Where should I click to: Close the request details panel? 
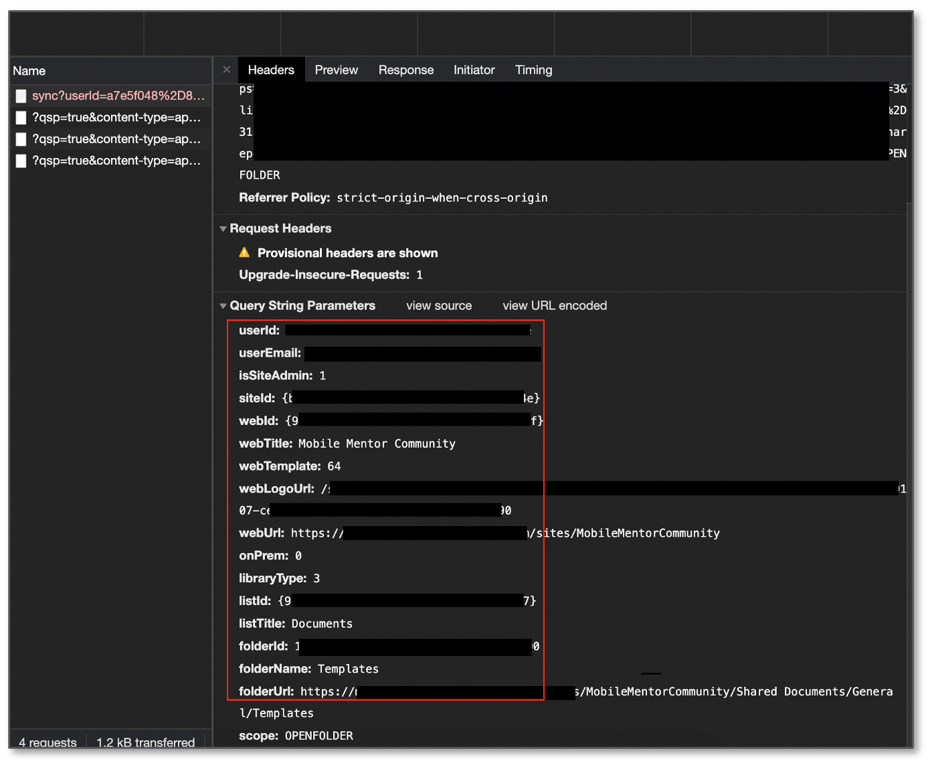226,70
